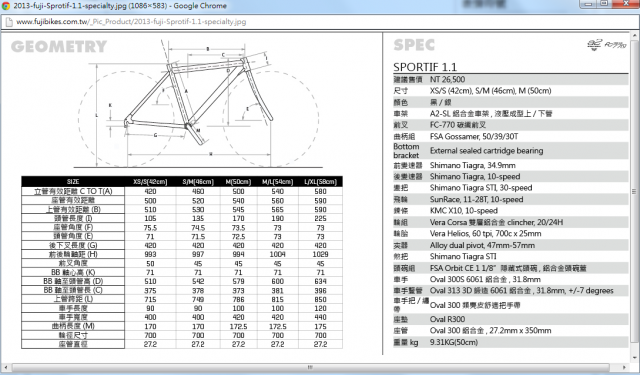The width and height of the screenshot is (640, 375).
Task: Click the sizes text XS/S (42cm), S/M (46cm)
Action: click(x=490, y=91)
